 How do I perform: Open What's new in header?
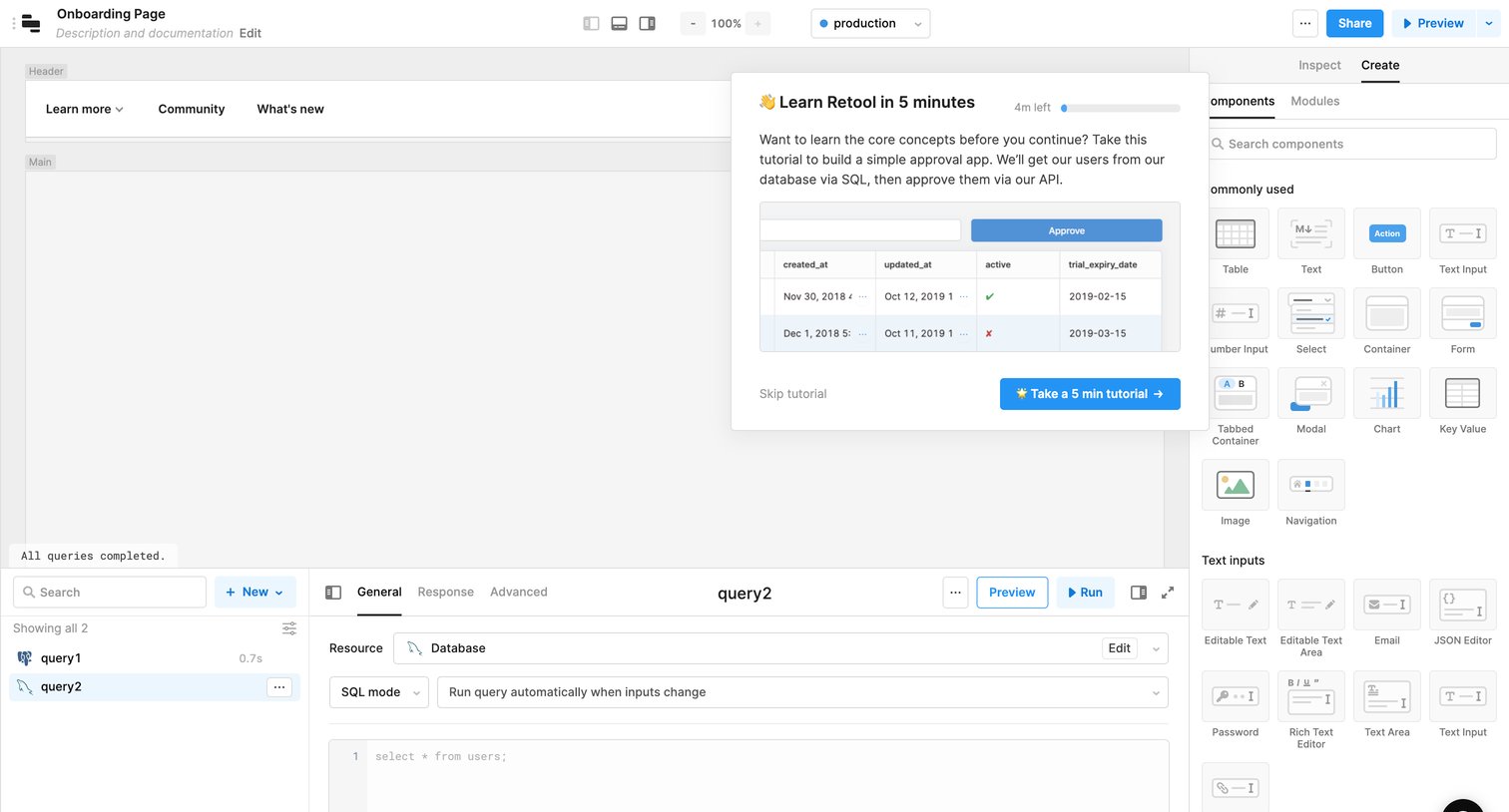290,109
